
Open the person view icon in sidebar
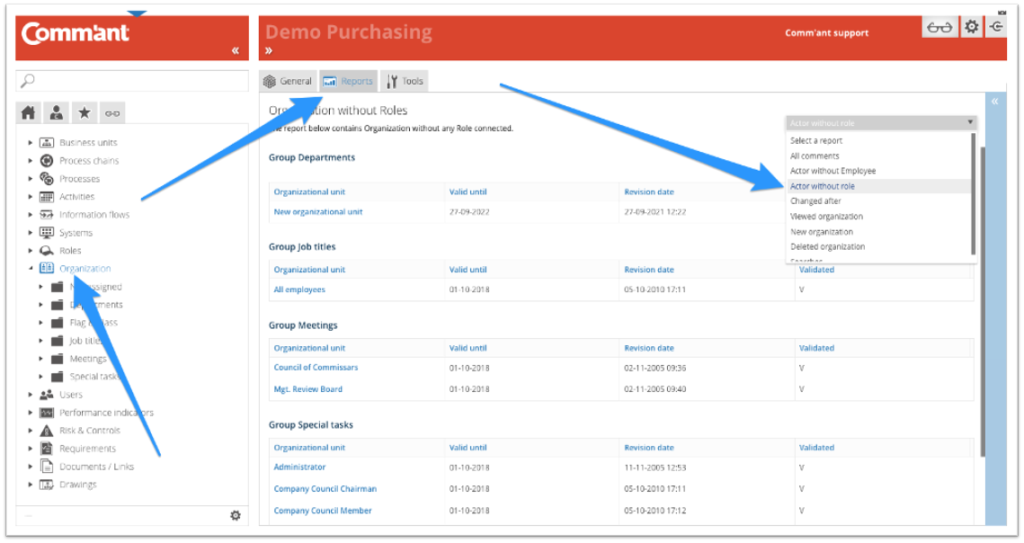[x=57, y=112]
